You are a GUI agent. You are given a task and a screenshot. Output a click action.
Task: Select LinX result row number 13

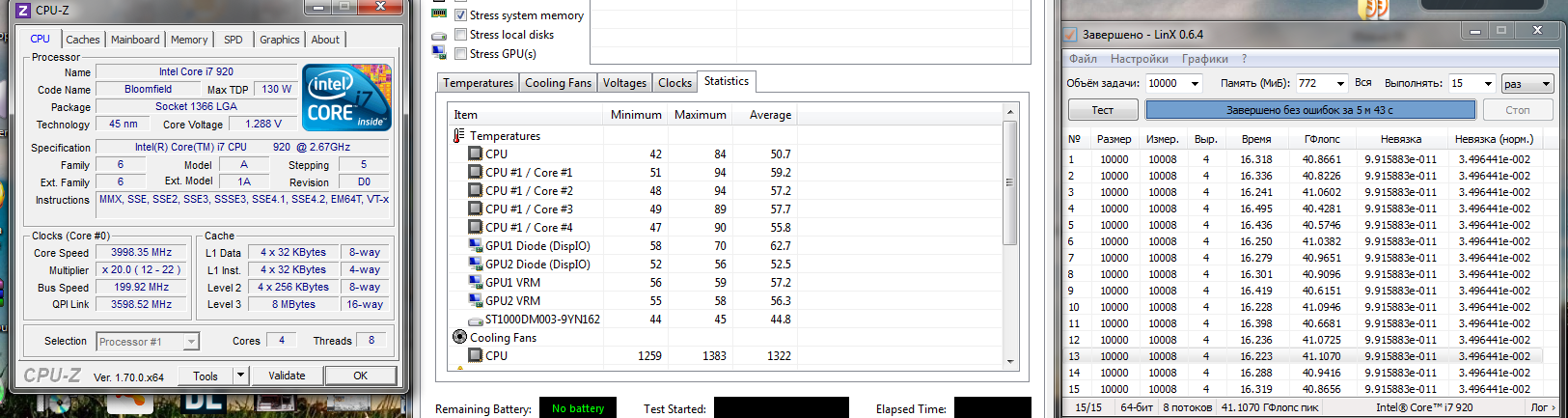pos(1311,356)
